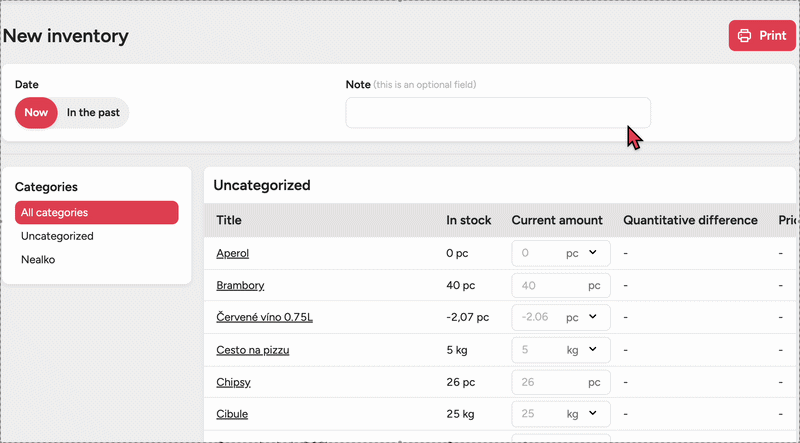Open the Aperol item link

pos(232,254)
